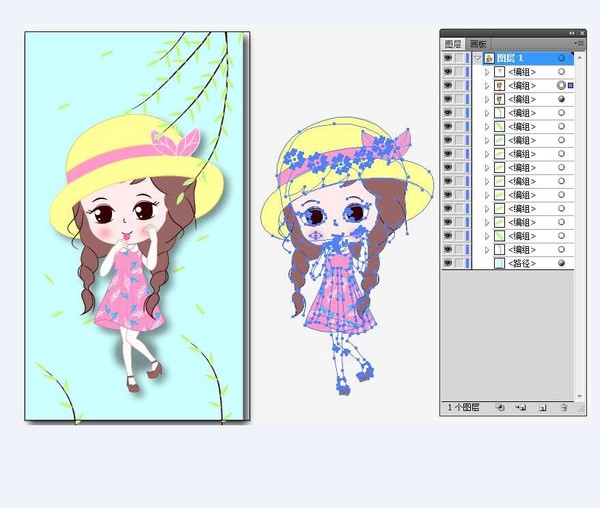Expand the second-to-last <编组> group

[487, 236]
